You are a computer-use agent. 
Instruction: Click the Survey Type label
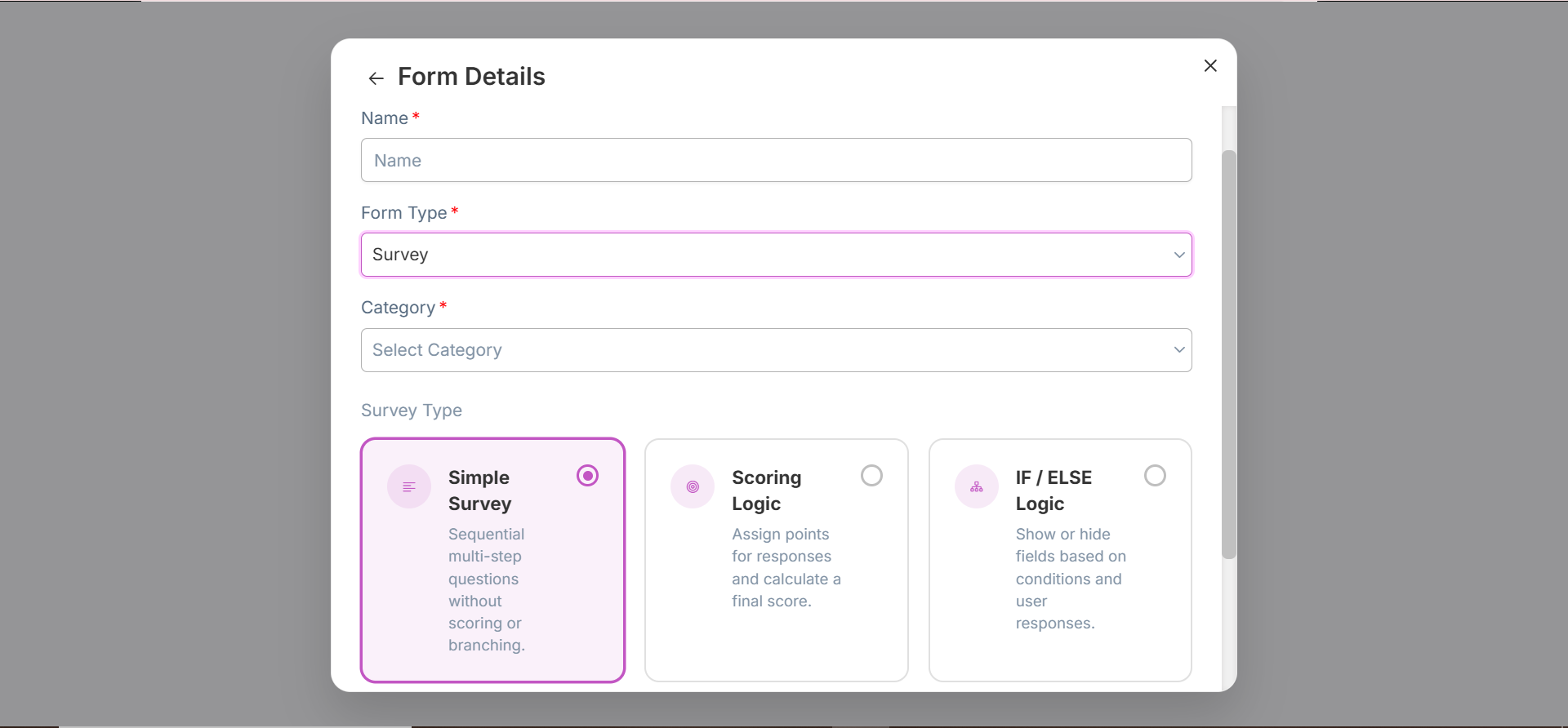pos(412,411)
